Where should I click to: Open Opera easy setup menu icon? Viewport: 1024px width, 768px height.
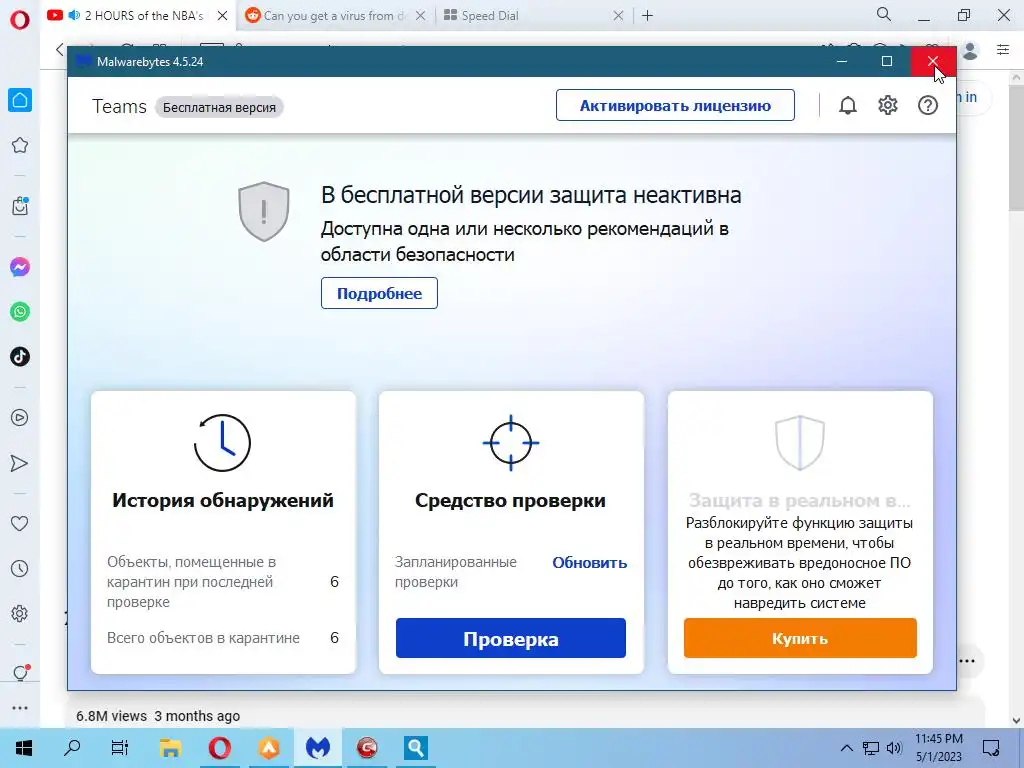coord(1003,50)
